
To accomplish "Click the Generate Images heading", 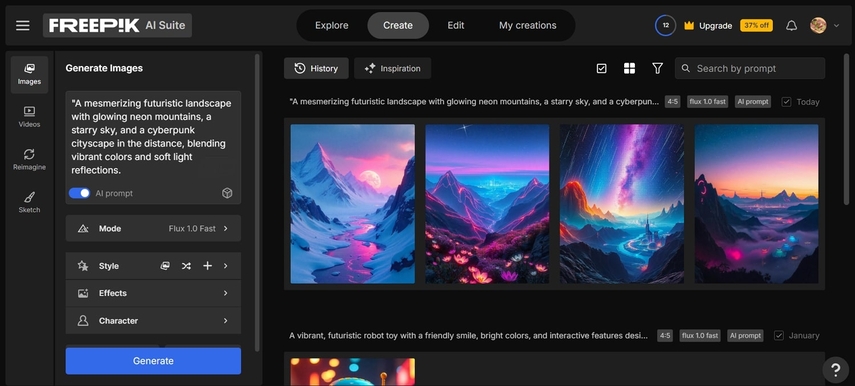I will tap(104, 68).
